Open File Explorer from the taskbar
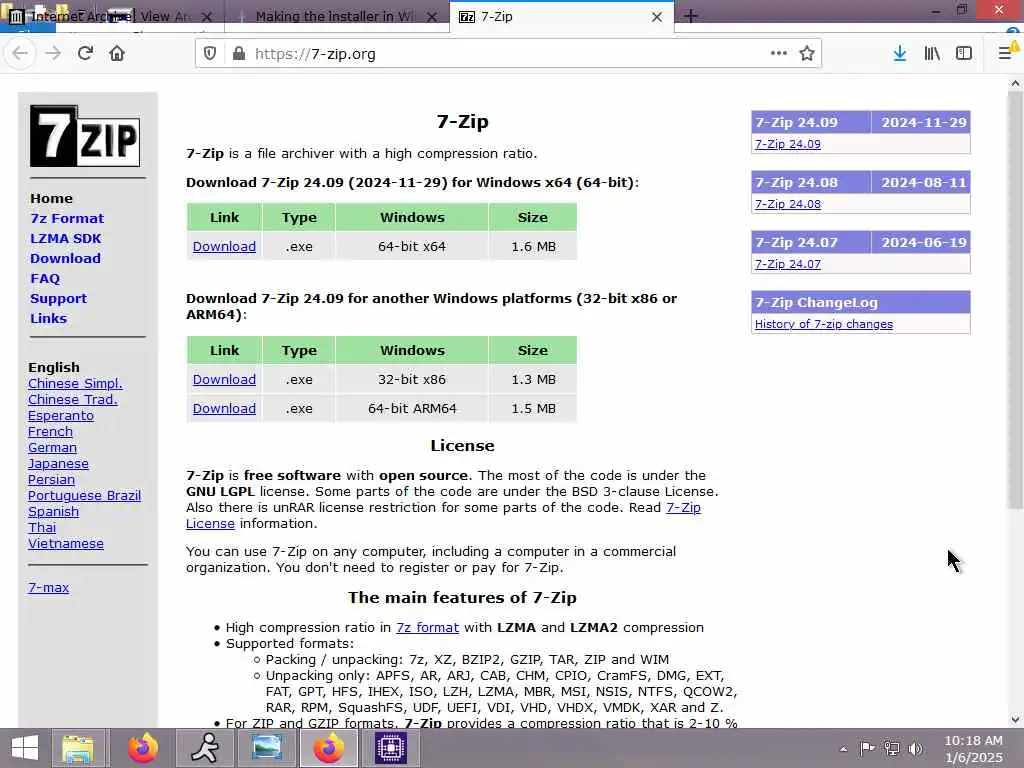Viewport: 1024px width, 768px height. click(78, 748)
